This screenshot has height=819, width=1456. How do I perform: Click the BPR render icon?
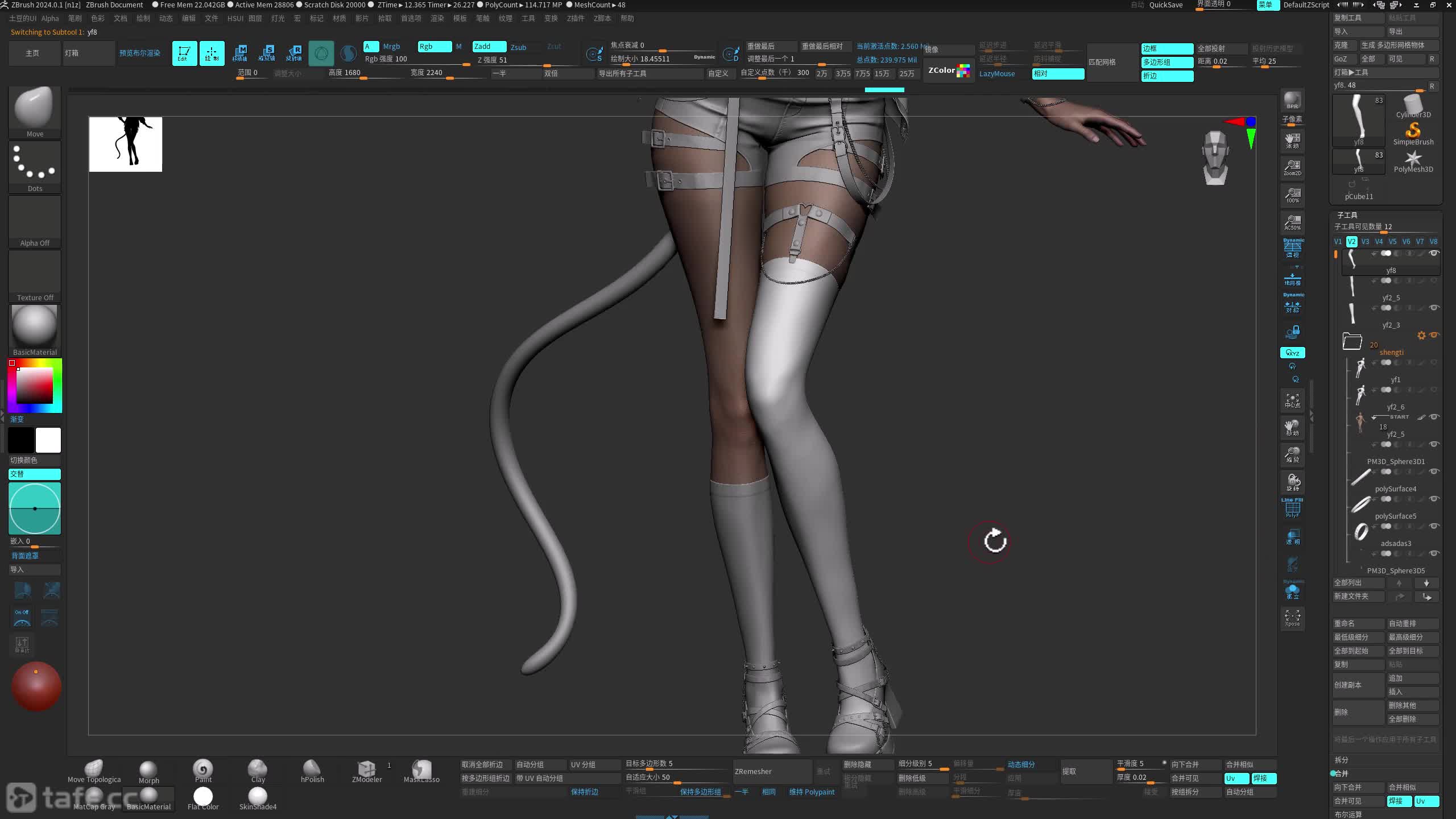pos(1292,100)
